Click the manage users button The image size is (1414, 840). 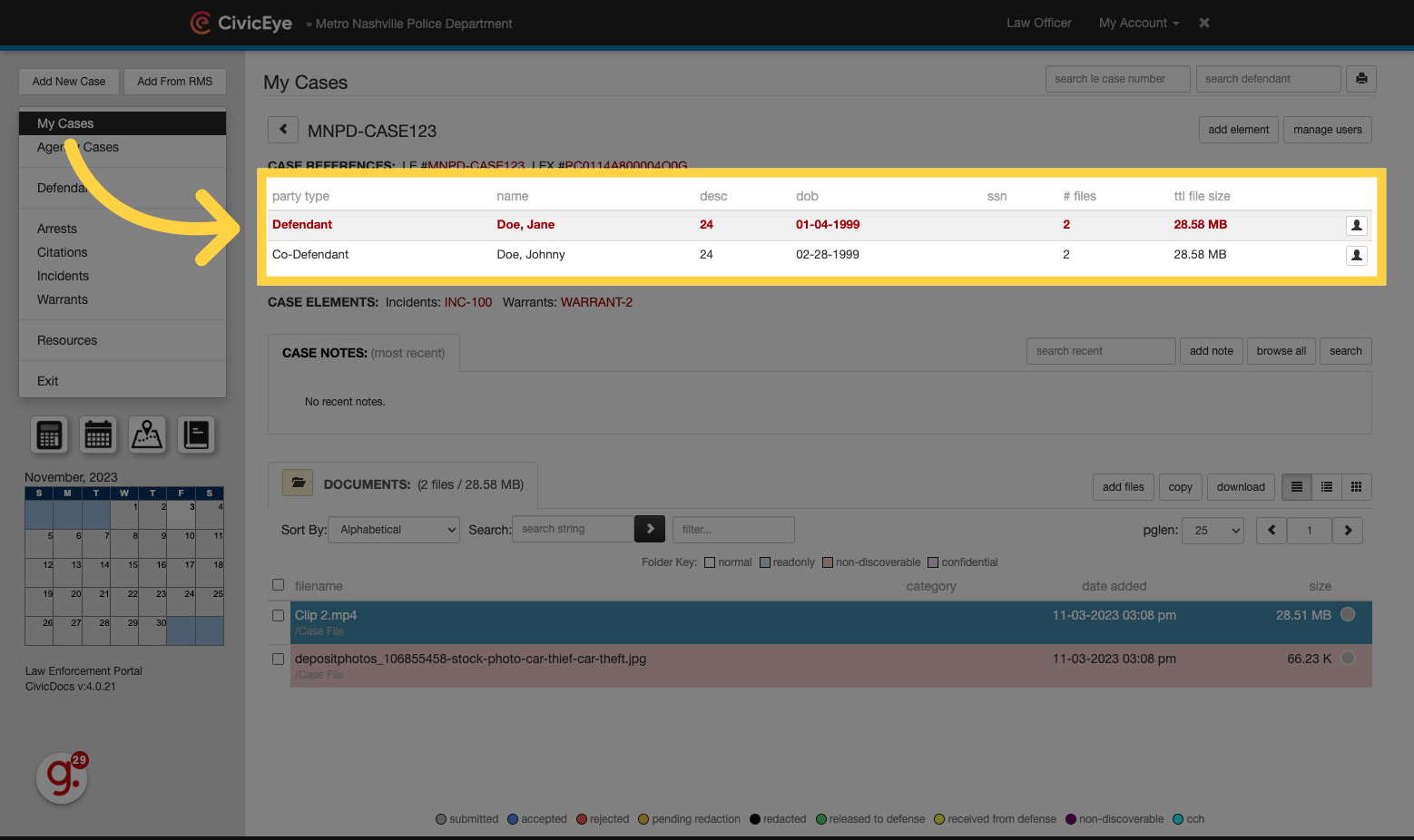coord(1328,130)
